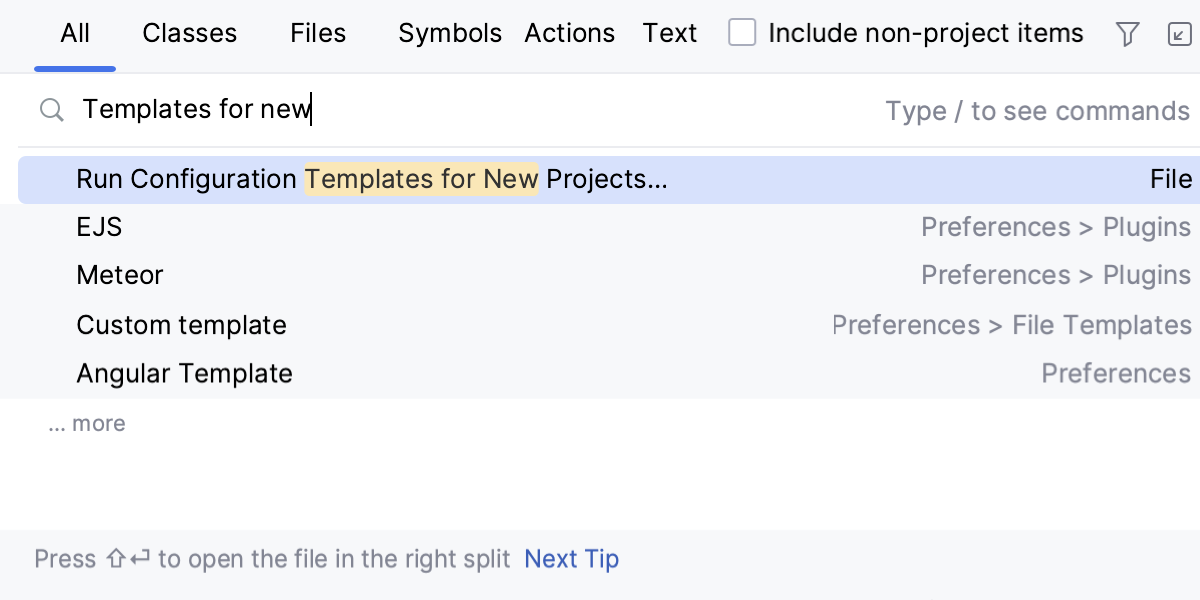Select the All tab
Screen dimensions: 1200x600
(74, 32)
